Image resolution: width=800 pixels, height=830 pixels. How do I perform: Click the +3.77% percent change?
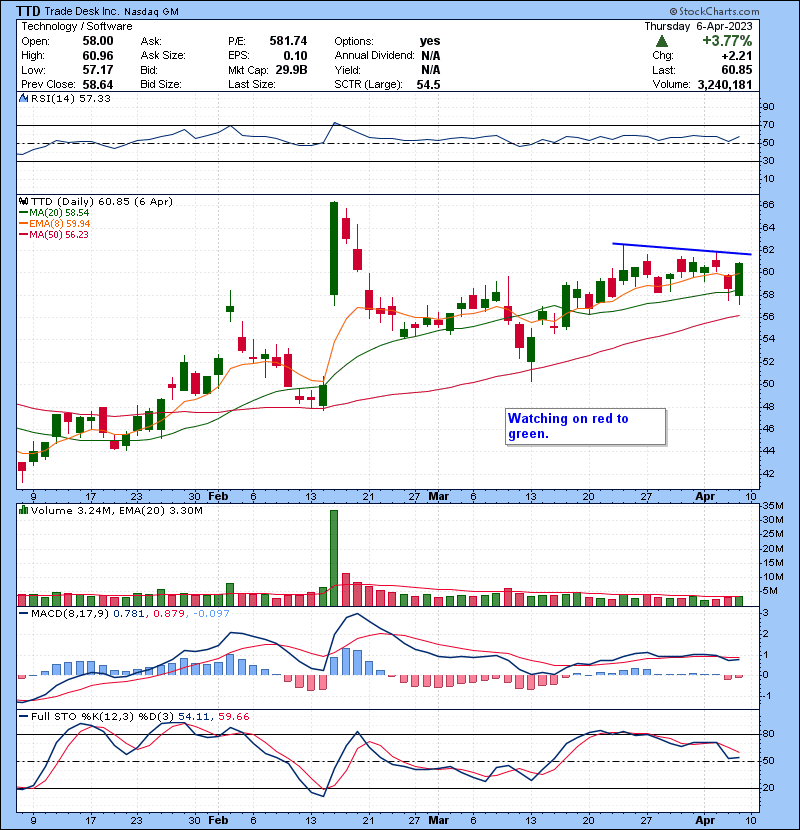pos(727,41)
